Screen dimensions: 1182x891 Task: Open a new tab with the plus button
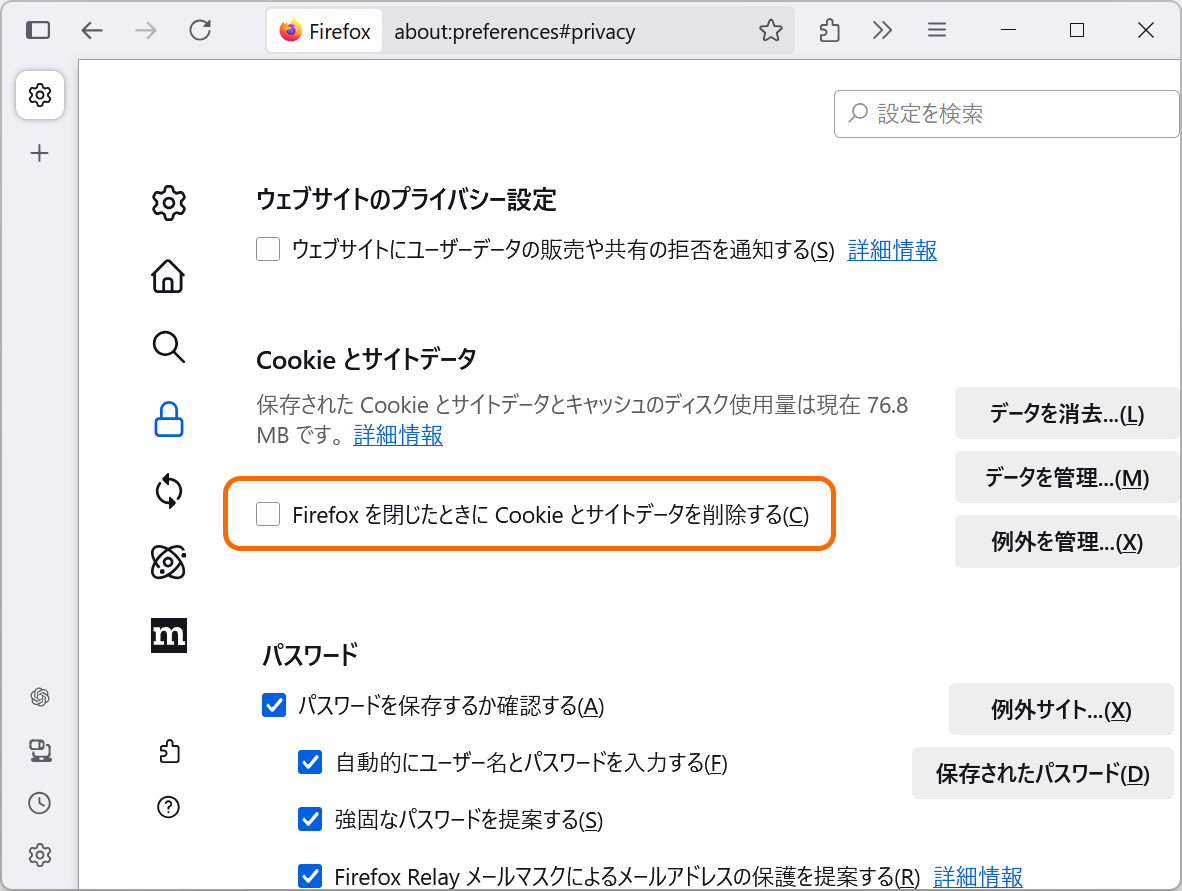point(40,152)
